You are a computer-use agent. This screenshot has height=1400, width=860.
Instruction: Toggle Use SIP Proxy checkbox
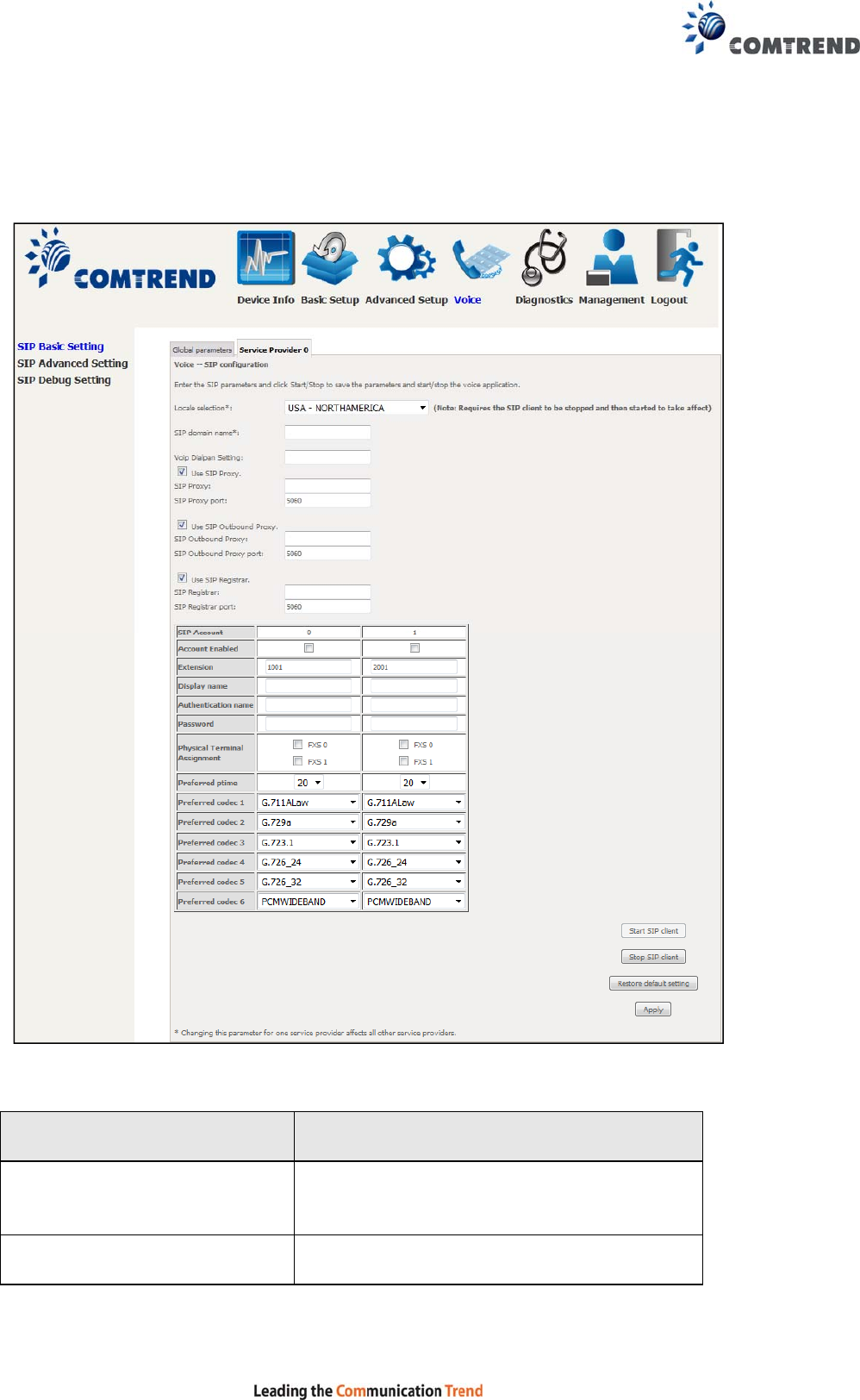click(x=182, y=472)
